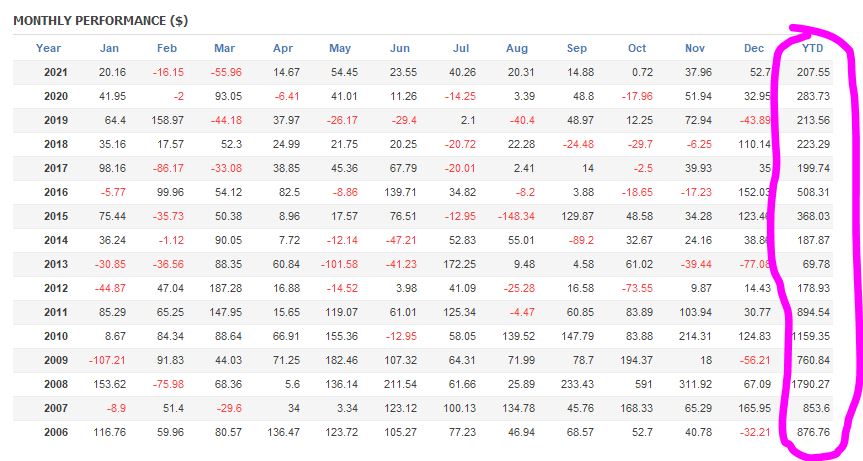Click the Year column header
The width and height of the screenshot is (863, 461).
coord(48,48)
